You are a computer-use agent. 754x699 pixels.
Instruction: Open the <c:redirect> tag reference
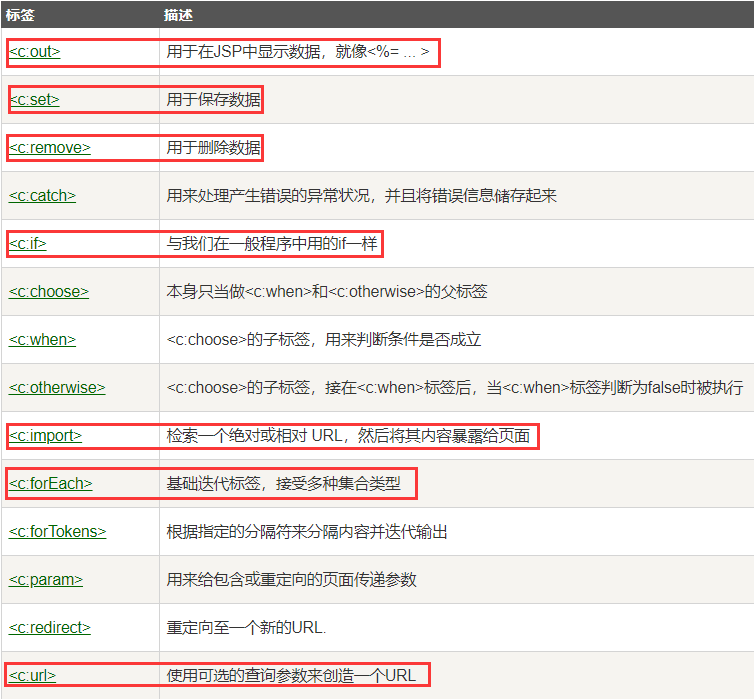50,628
